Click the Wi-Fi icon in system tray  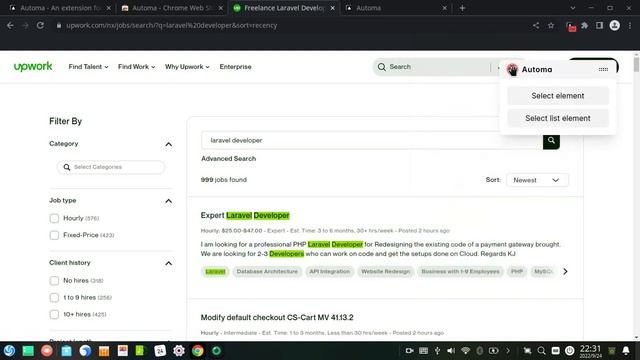(465, 351)
